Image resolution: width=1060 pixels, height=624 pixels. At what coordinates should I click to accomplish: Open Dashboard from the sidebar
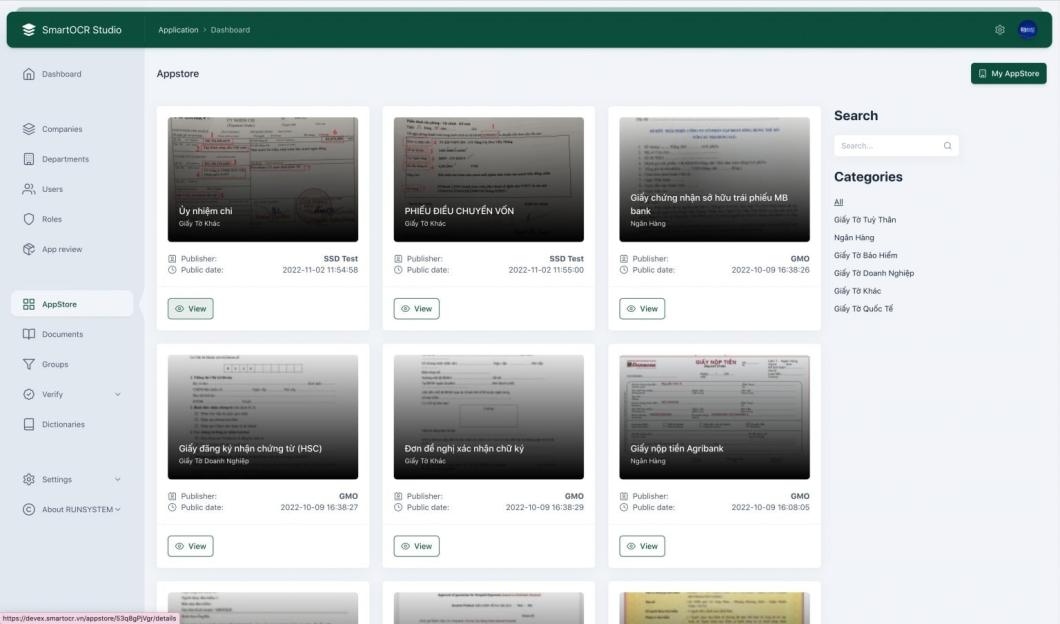tap(61, 74)
